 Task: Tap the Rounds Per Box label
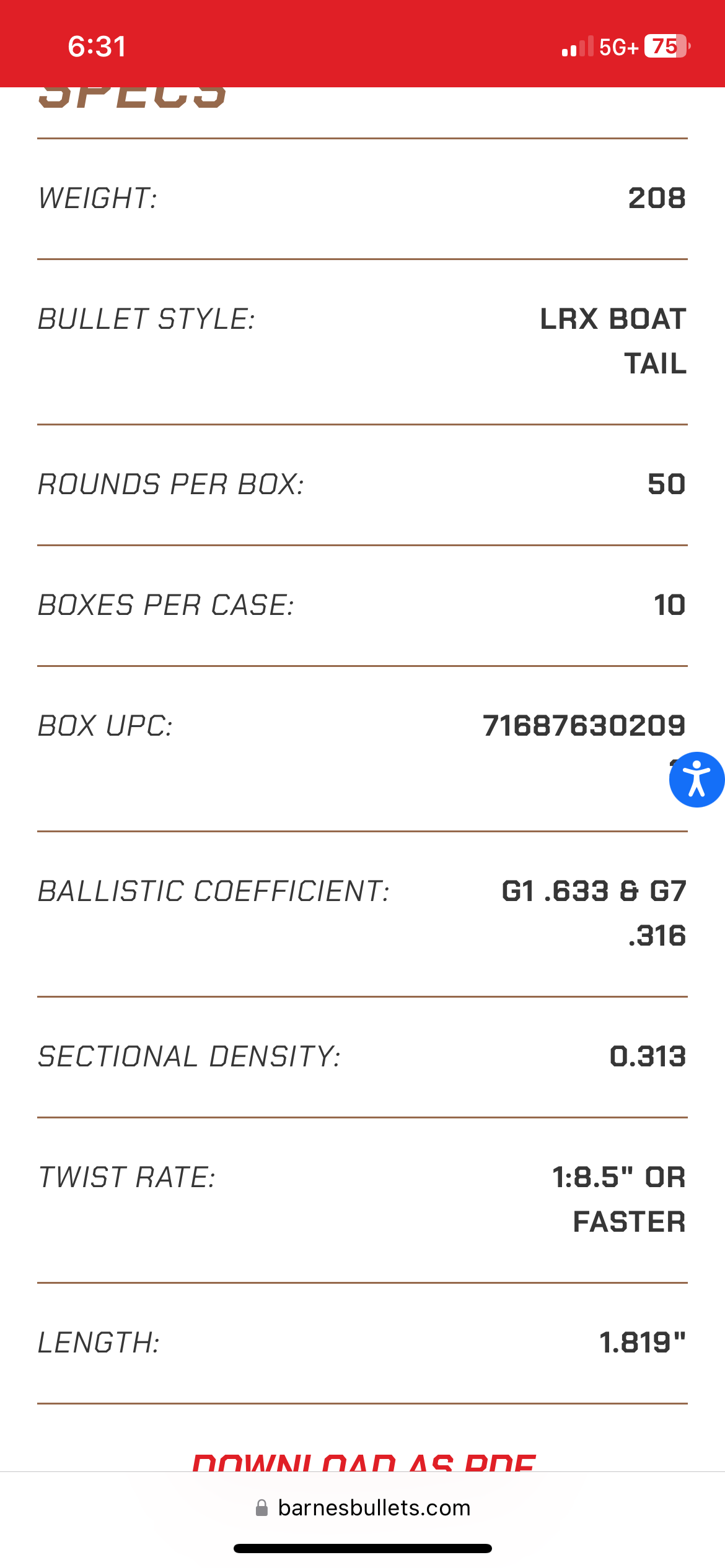(171, 484)
